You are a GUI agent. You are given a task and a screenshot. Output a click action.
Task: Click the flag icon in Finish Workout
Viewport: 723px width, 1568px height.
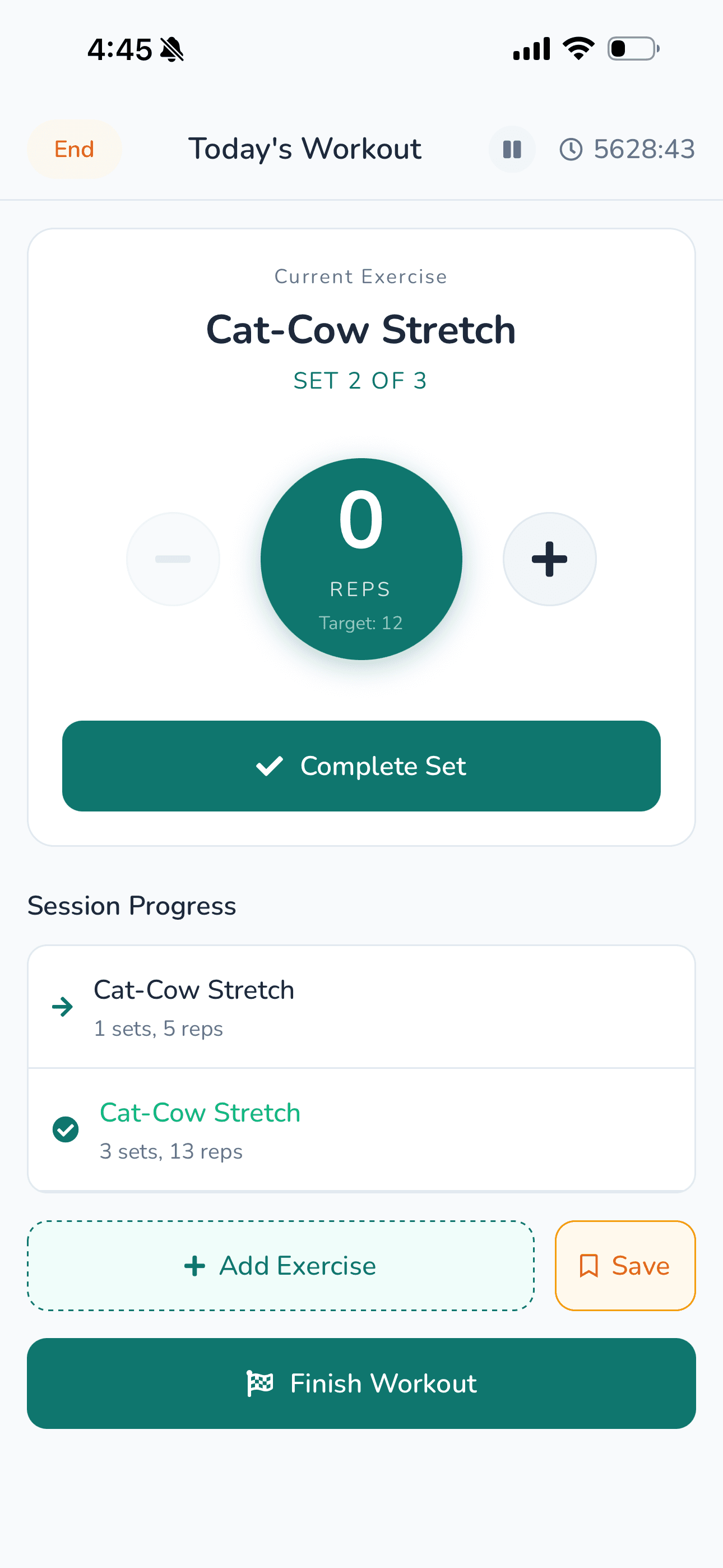coord(261,1383)
